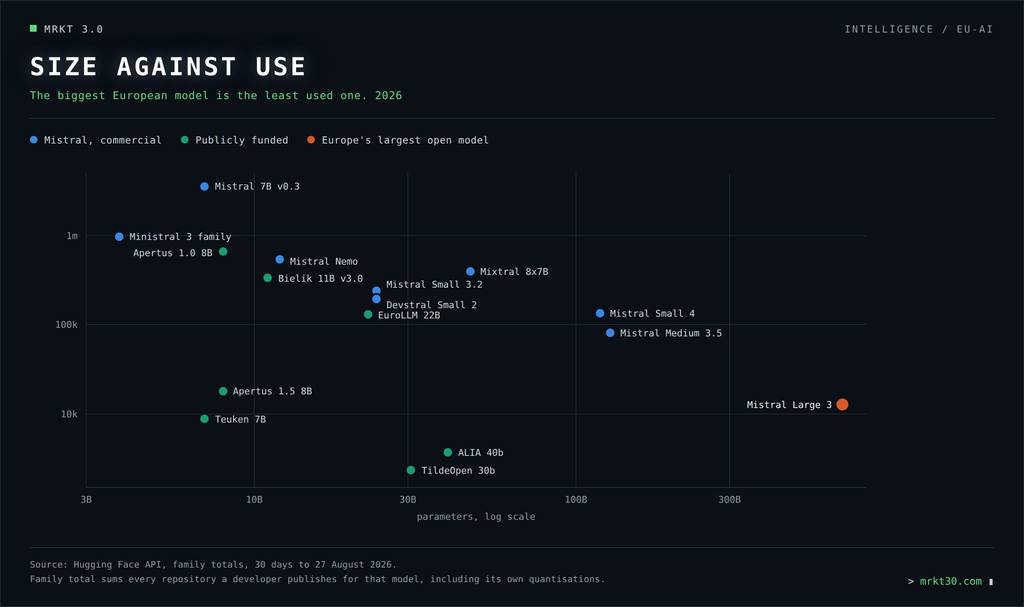Screen dimensions: 1024x607
Task: Select the Mistral Small 3.2 dot
Action: [376, 290]
